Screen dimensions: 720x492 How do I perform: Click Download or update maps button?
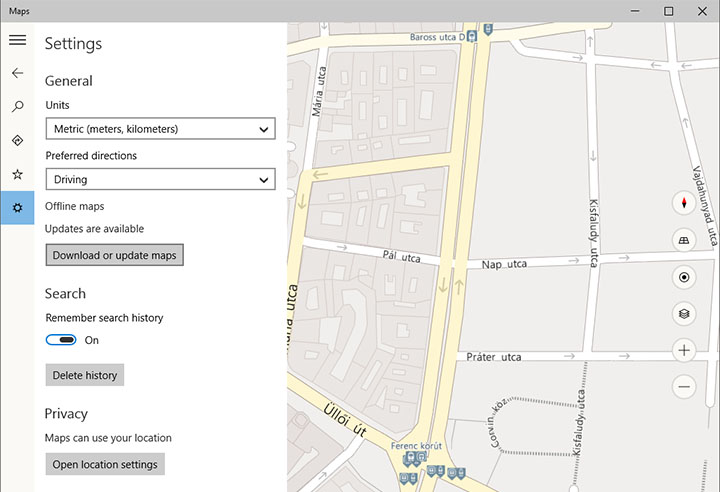coord(114,255)
